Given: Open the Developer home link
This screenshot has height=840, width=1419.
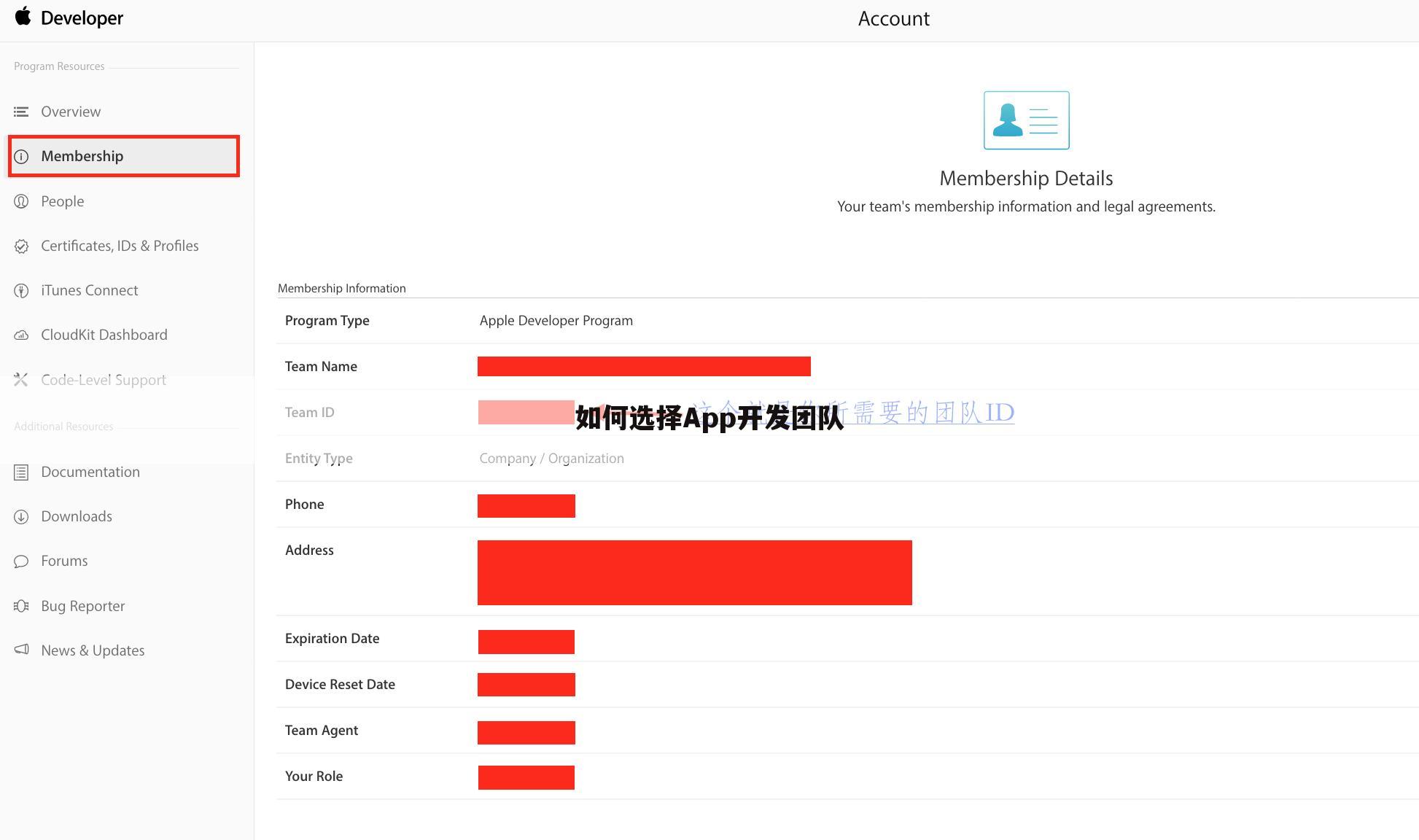Looking at the screenshot, I should click(x=82, y=18).
